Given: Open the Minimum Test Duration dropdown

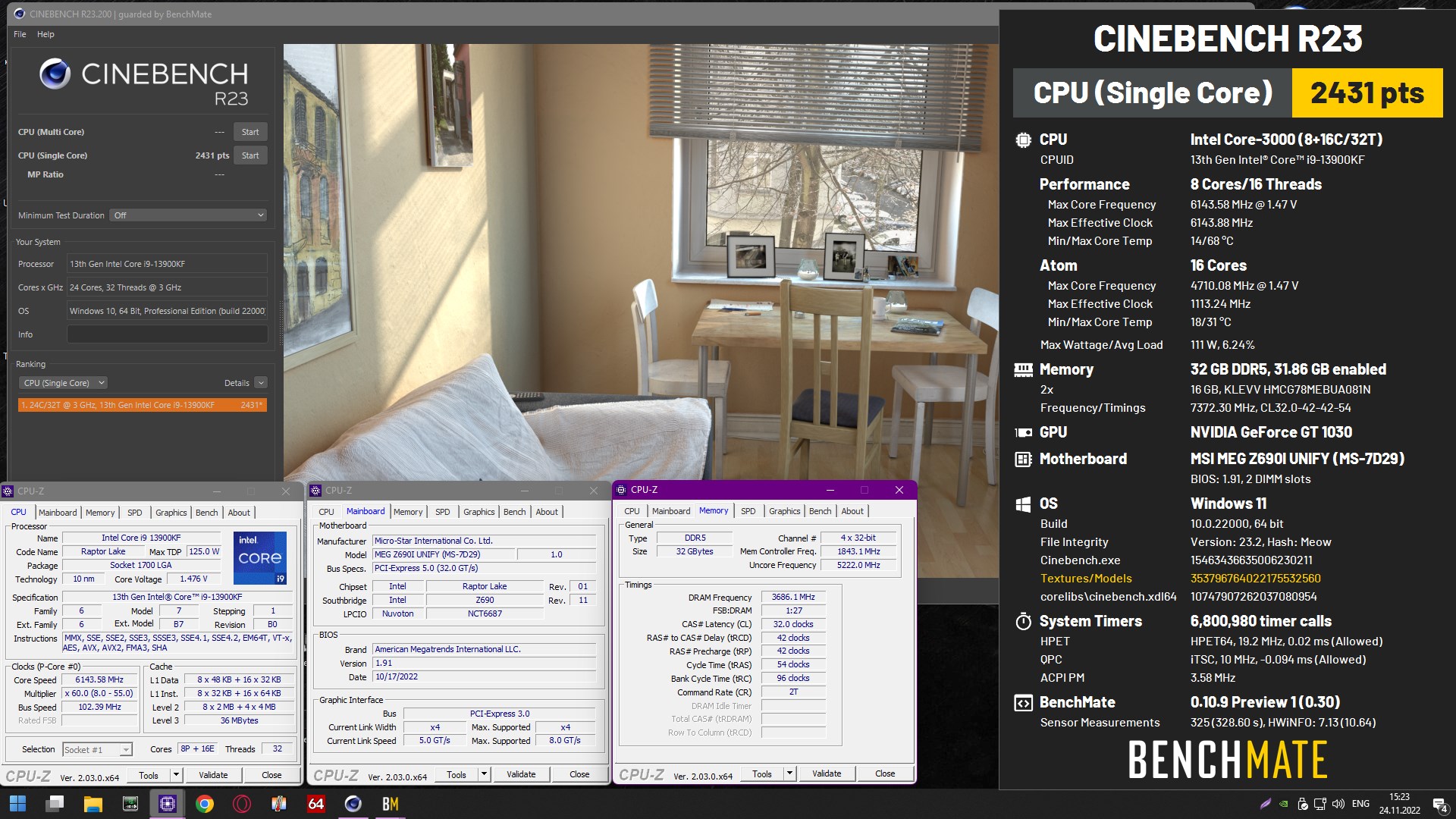Looking at the screenshot, I should pyautogui.click(x=188, y=215).
